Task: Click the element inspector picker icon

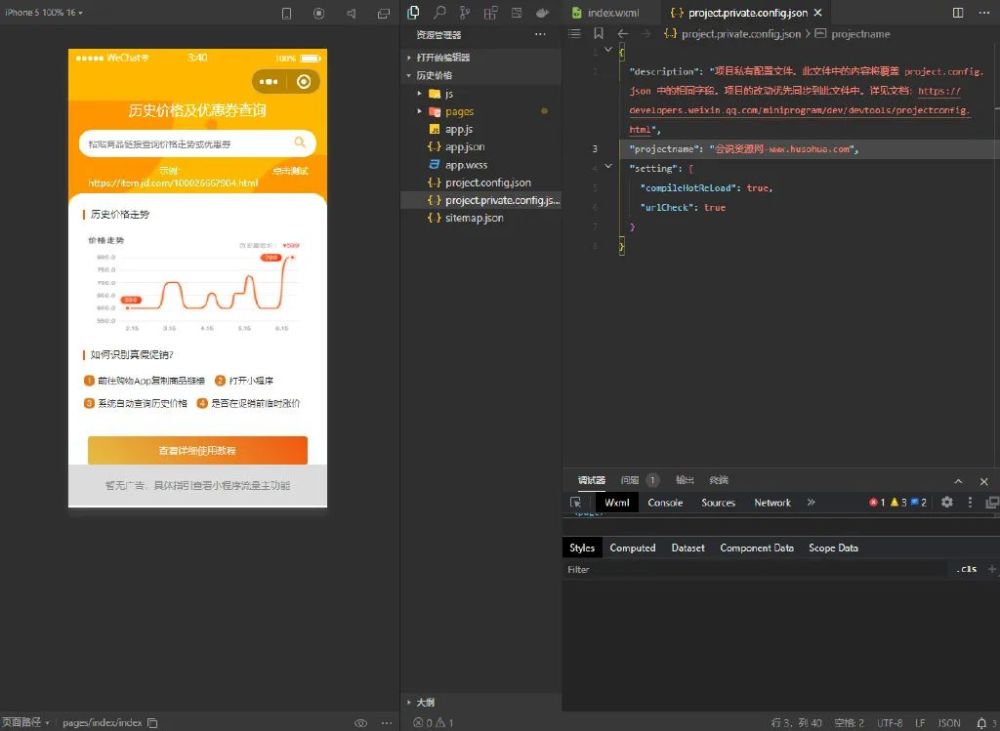Action: click(575, 503)
